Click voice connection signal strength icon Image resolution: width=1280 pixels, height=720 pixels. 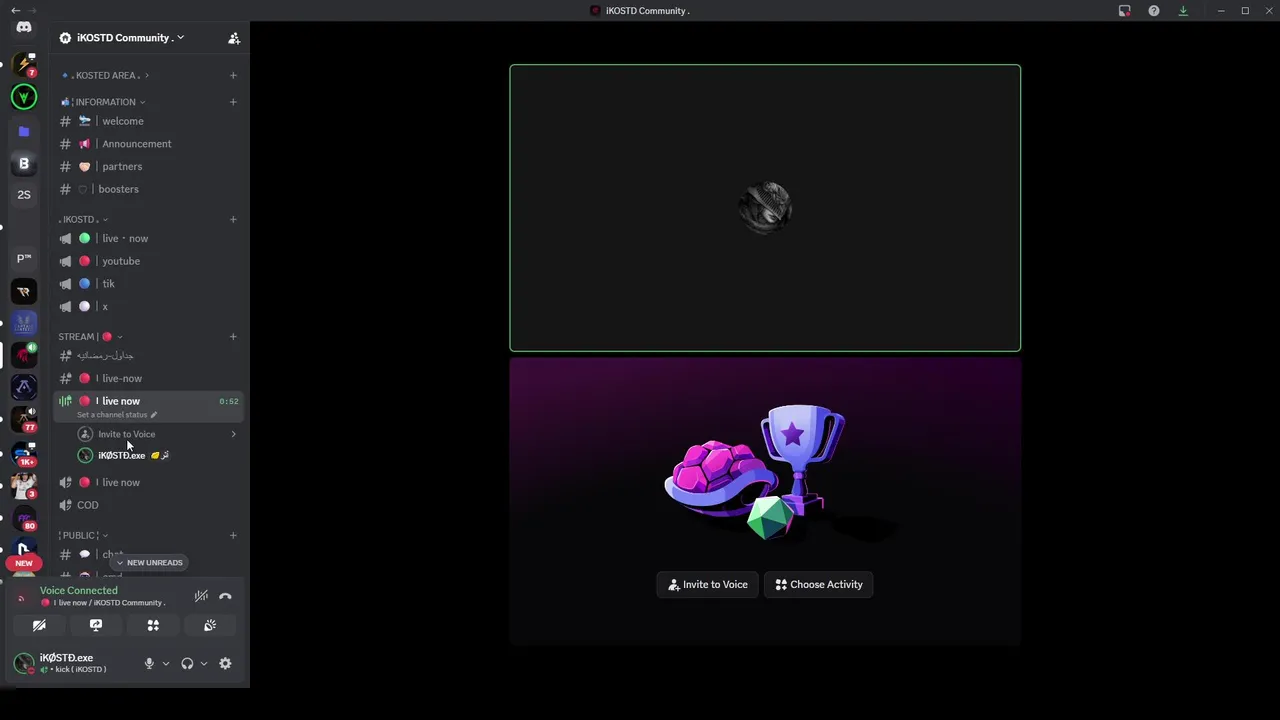[21, 598]
